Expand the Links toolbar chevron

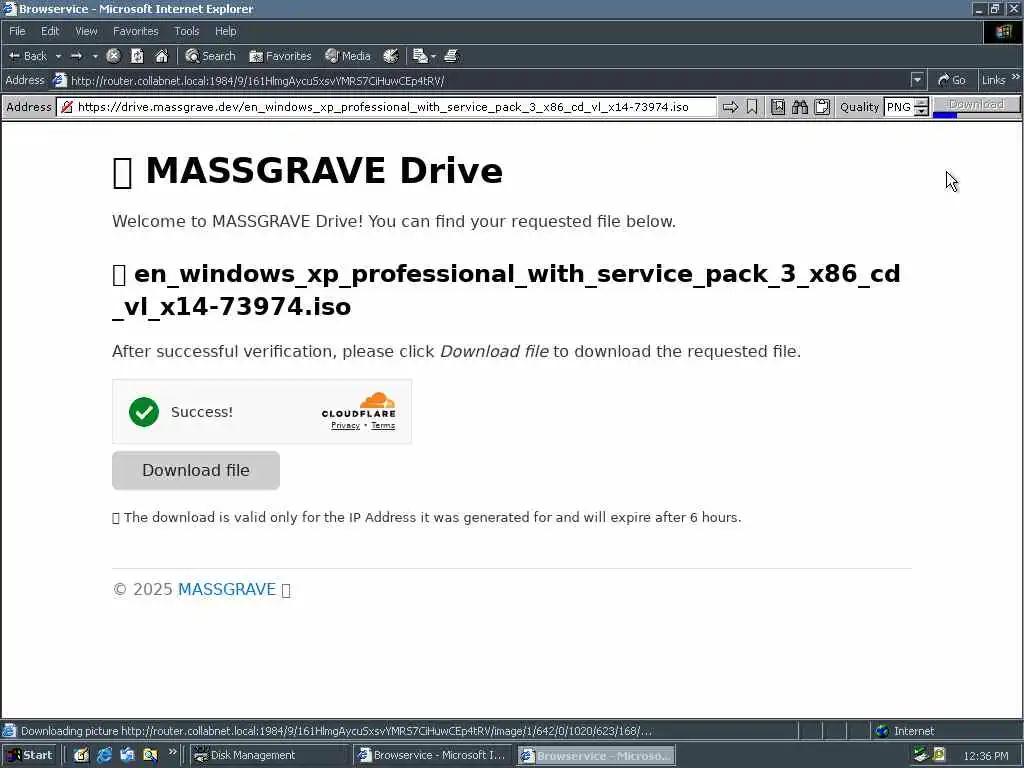click(1016, 77)
